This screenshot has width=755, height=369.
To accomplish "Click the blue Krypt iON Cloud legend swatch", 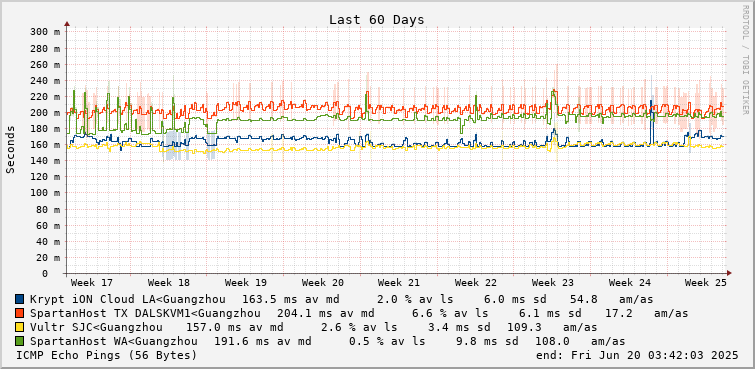I will [x=20, y=299].
